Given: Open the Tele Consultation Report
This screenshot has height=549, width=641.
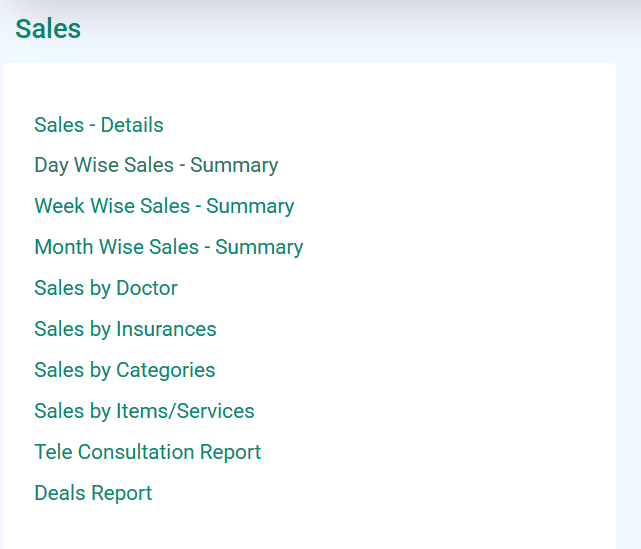Looking at the screenshot, I should pyautogui.click(x=148, y=452).
